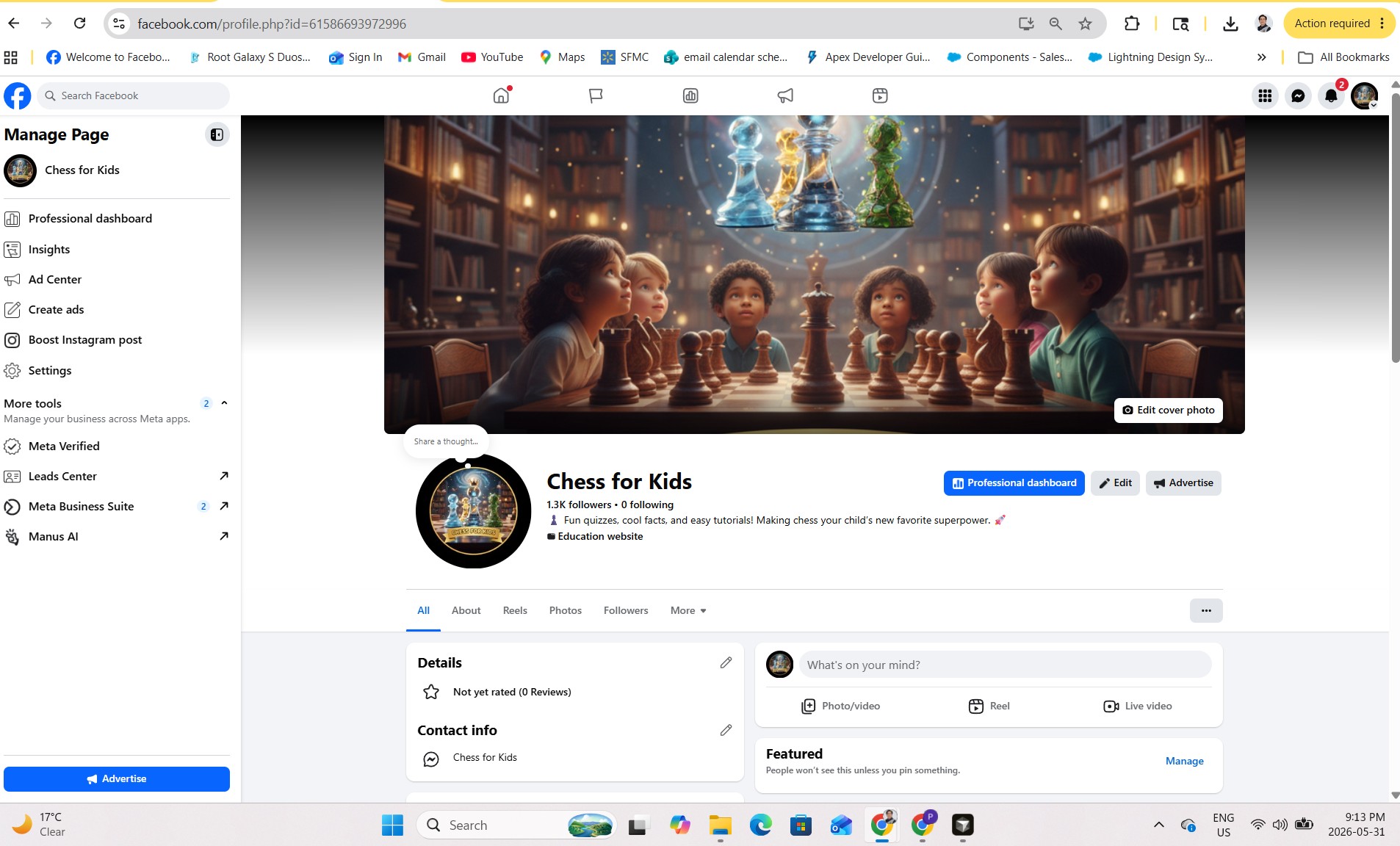Viewport: 1400px width, 846px height.
Task: Open the notifications bell icon
Action: pyautogui.click(x=1331, y=95)
